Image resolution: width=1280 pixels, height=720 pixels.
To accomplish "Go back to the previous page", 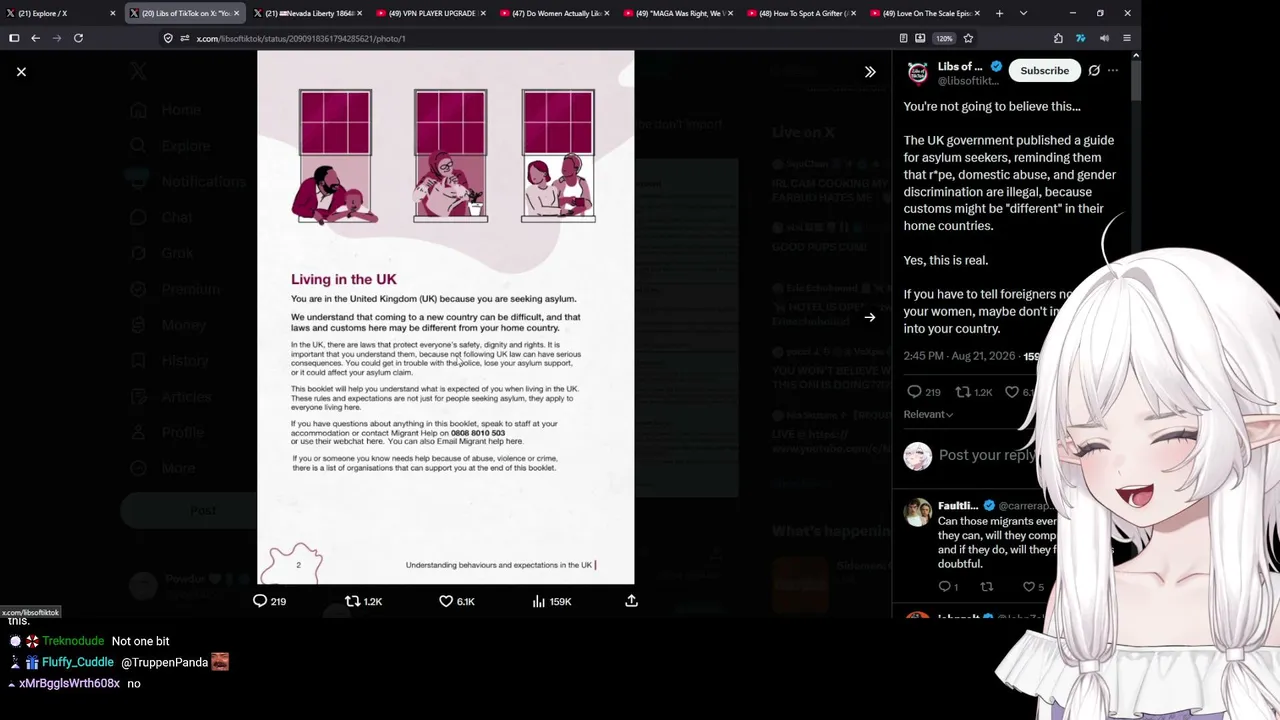I will point(36,38).
